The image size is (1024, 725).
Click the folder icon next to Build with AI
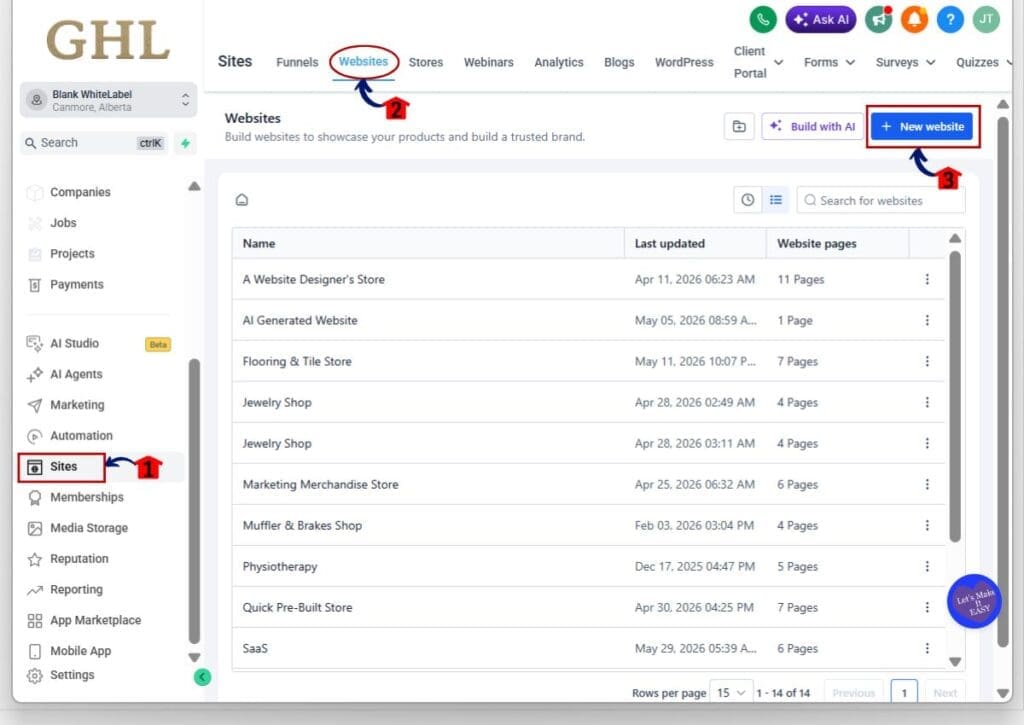pos(739,126)
